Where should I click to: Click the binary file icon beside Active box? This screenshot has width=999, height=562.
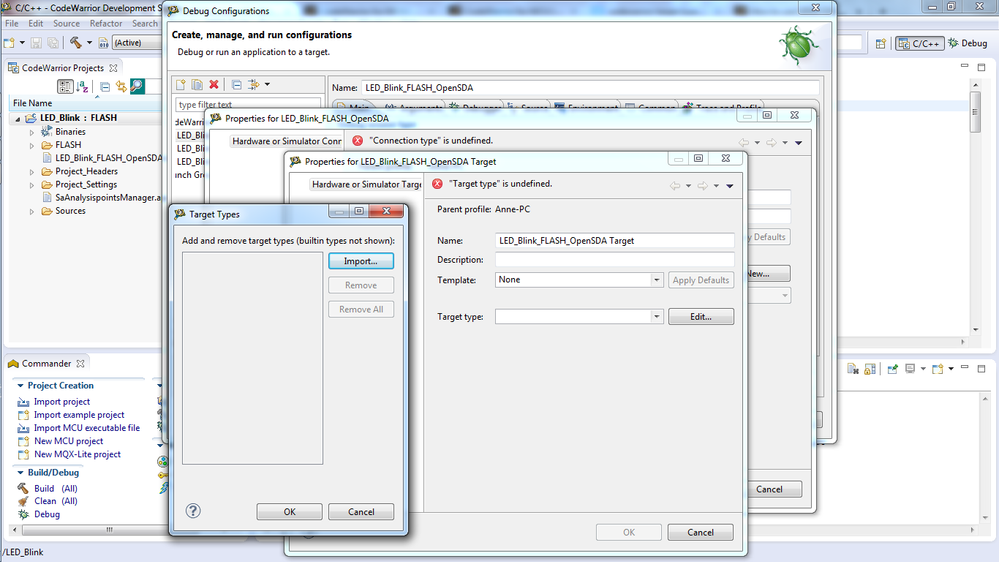103,43
